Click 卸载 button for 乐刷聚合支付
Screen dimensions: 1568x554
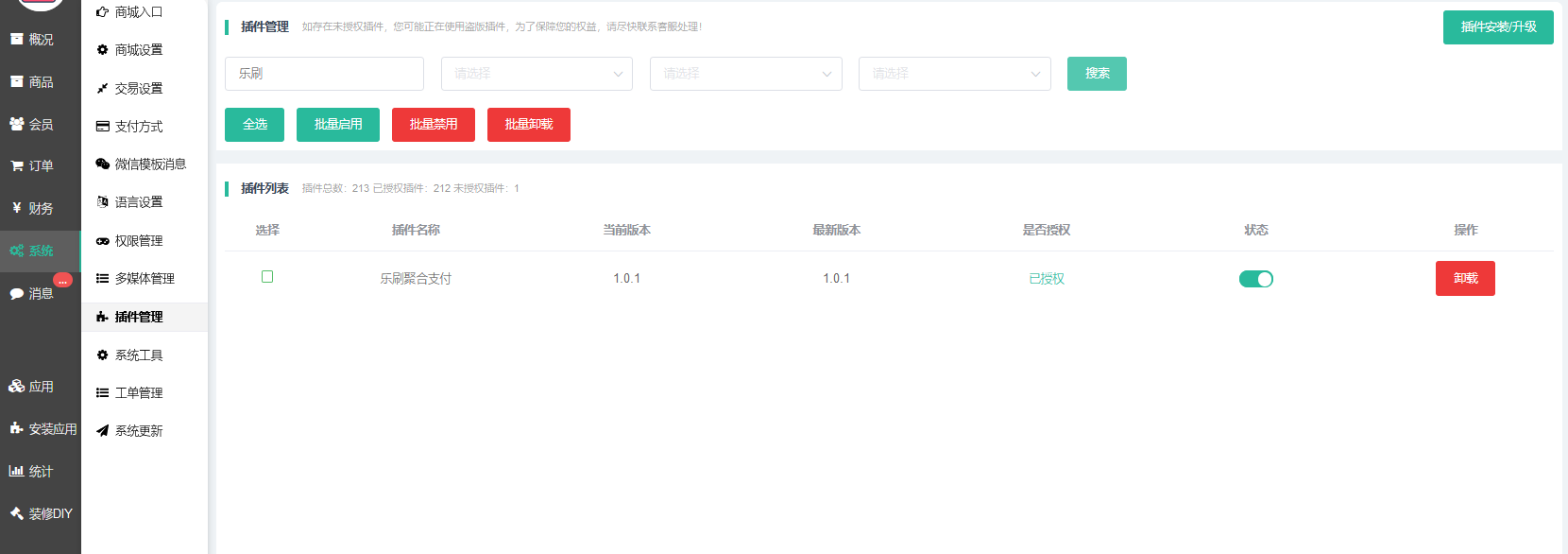click(1465, 279)
